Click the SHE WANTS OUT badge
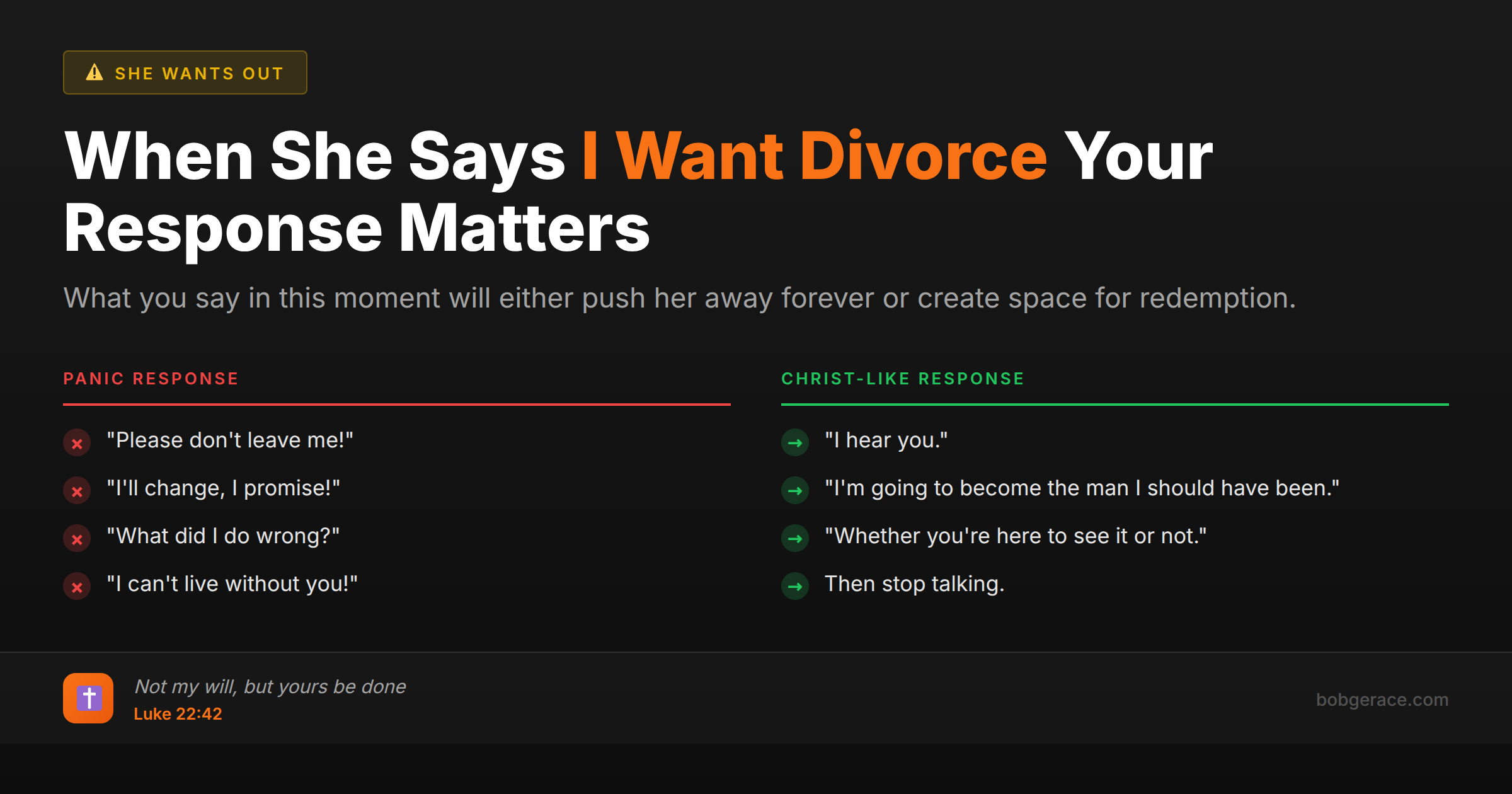The height and width of the screenshot is (794, 1512). tap(185, 72)
